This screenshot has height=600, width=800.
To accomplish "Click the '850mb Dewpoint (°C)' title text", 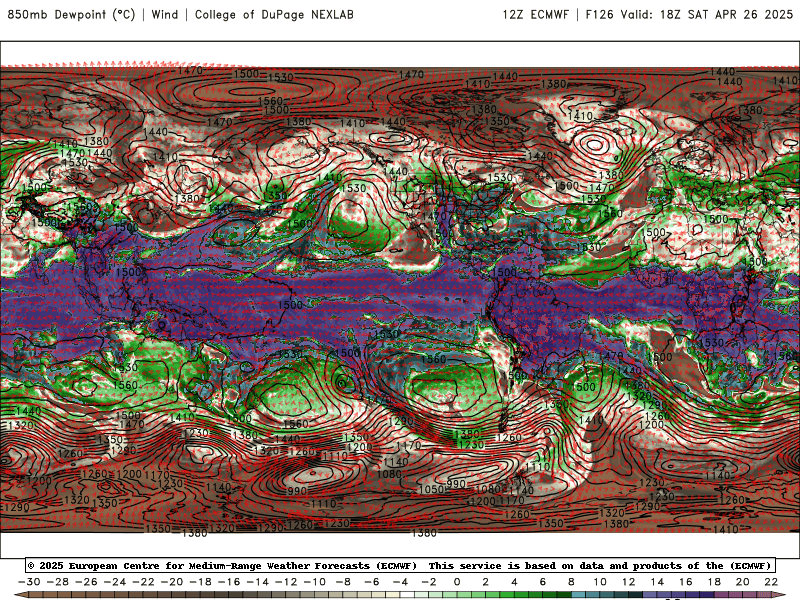I will click(71, 14).
